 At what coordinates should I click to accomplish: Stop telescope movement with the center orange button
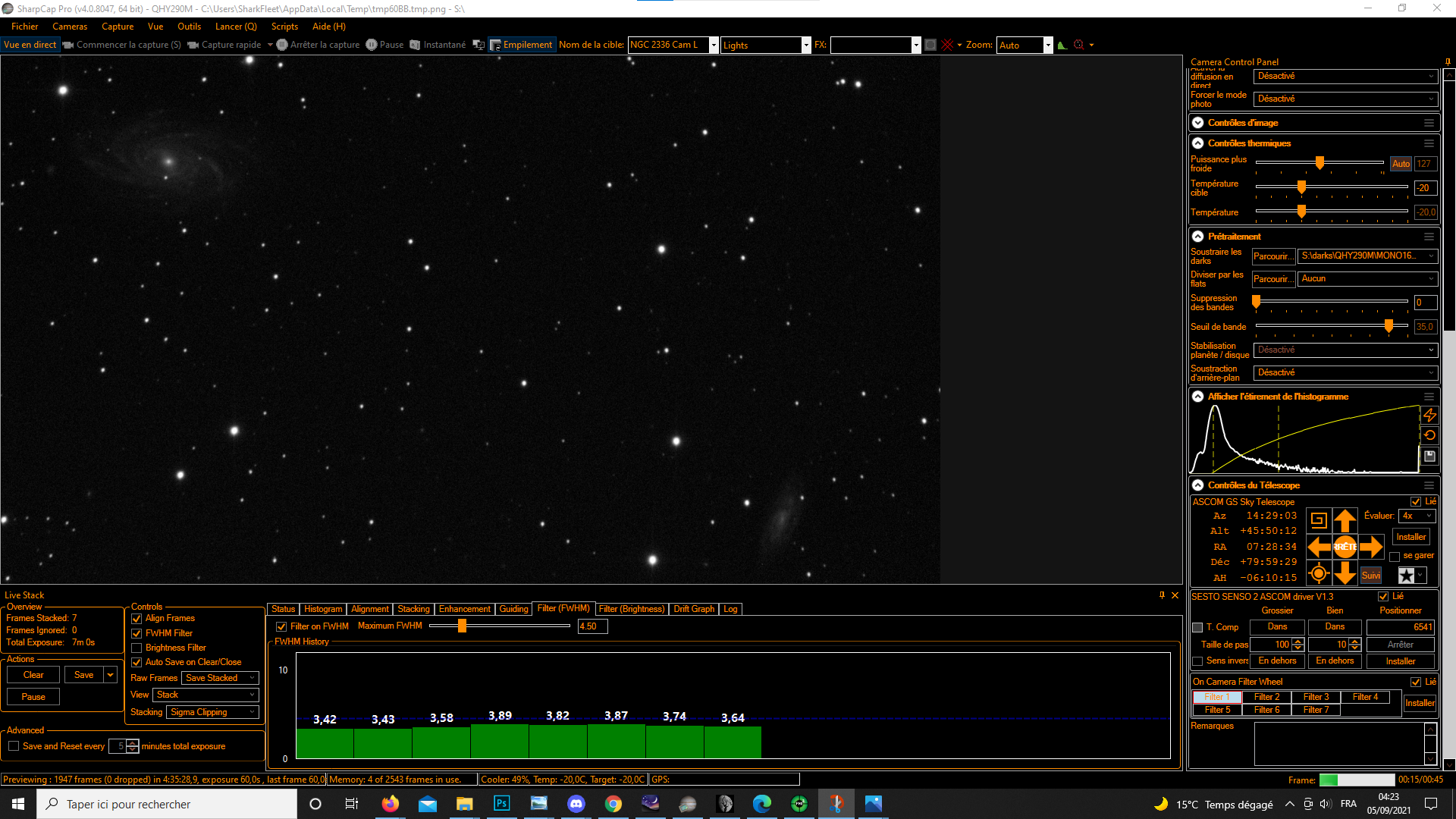tap(1345, 547)
